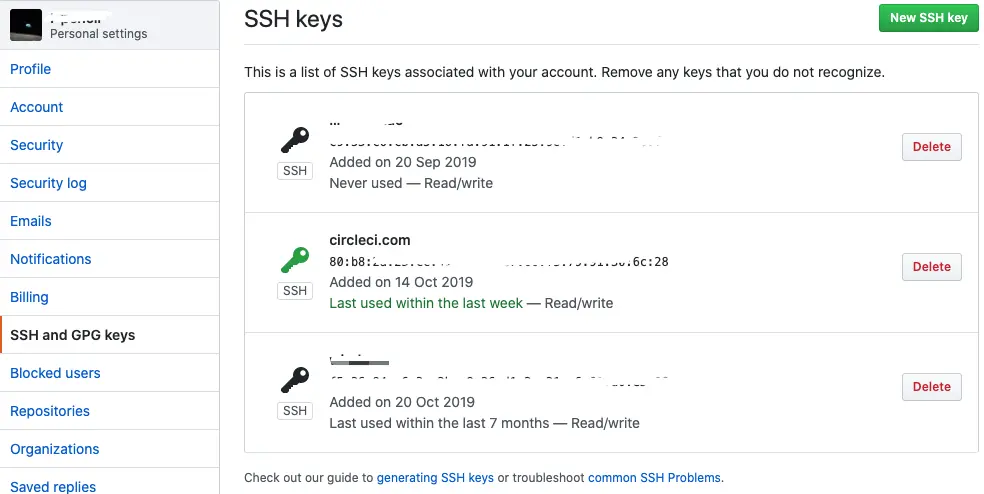The height and width of the screenshot is (494, 984).
Task: Click the black key icon added 20 Oct 2019
Action: point(295,380)
